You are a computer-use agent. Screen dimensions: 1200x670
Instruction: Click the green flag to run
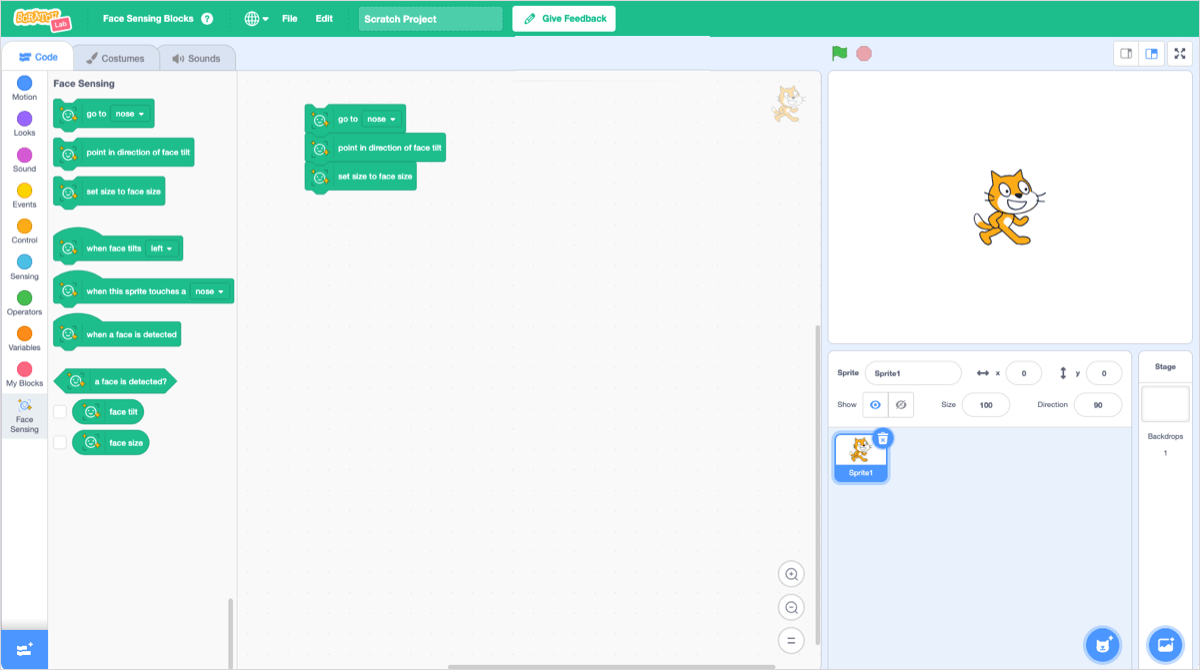click(840, 53)
